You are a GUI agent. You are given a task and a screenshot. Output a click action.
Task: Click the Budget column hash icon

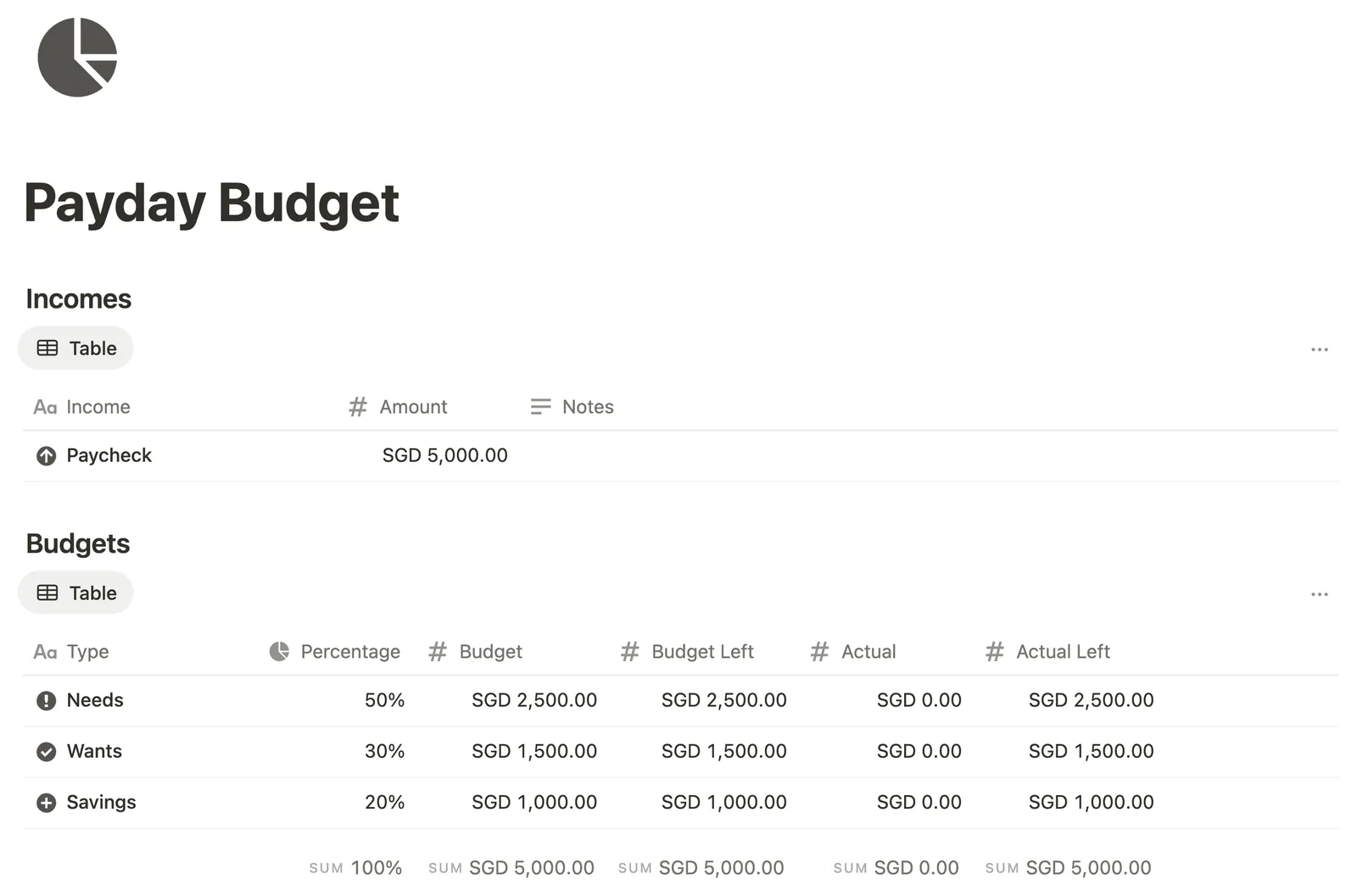coord(438,651)
